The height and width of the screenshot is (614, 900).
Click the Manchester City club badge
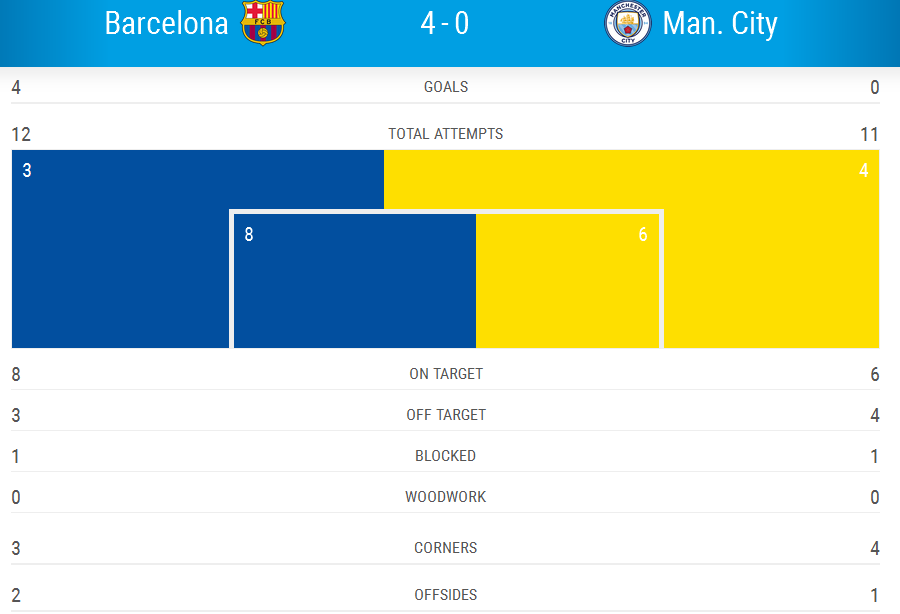point(627,24)
